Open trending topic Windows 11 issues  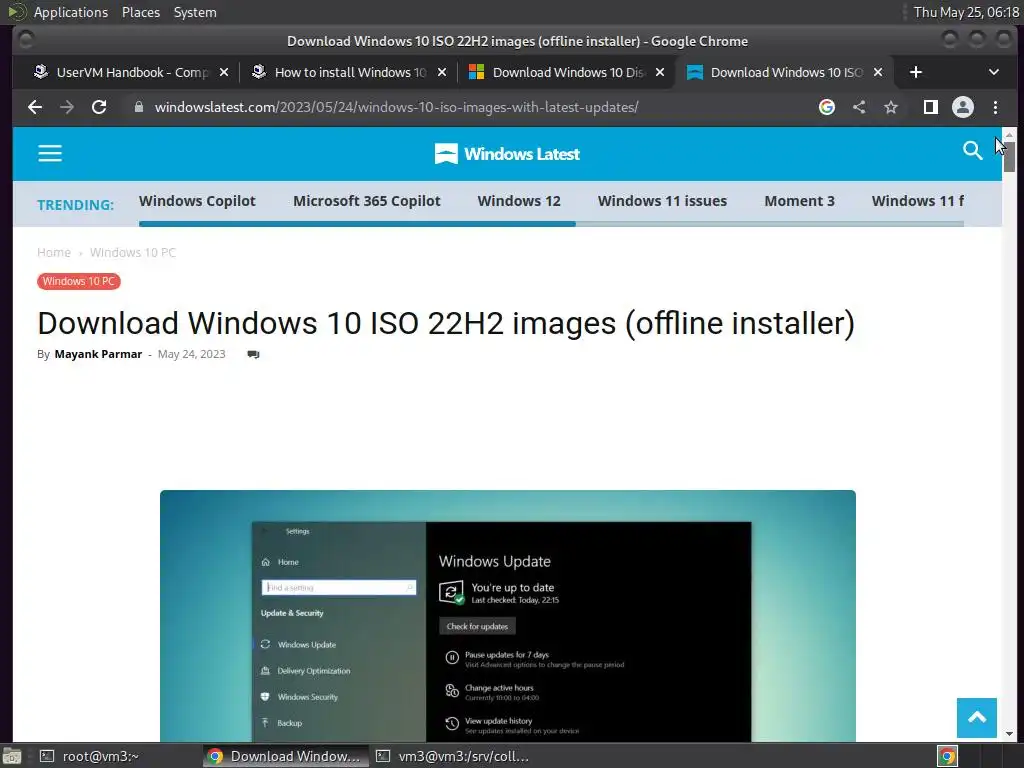point(662,201)
